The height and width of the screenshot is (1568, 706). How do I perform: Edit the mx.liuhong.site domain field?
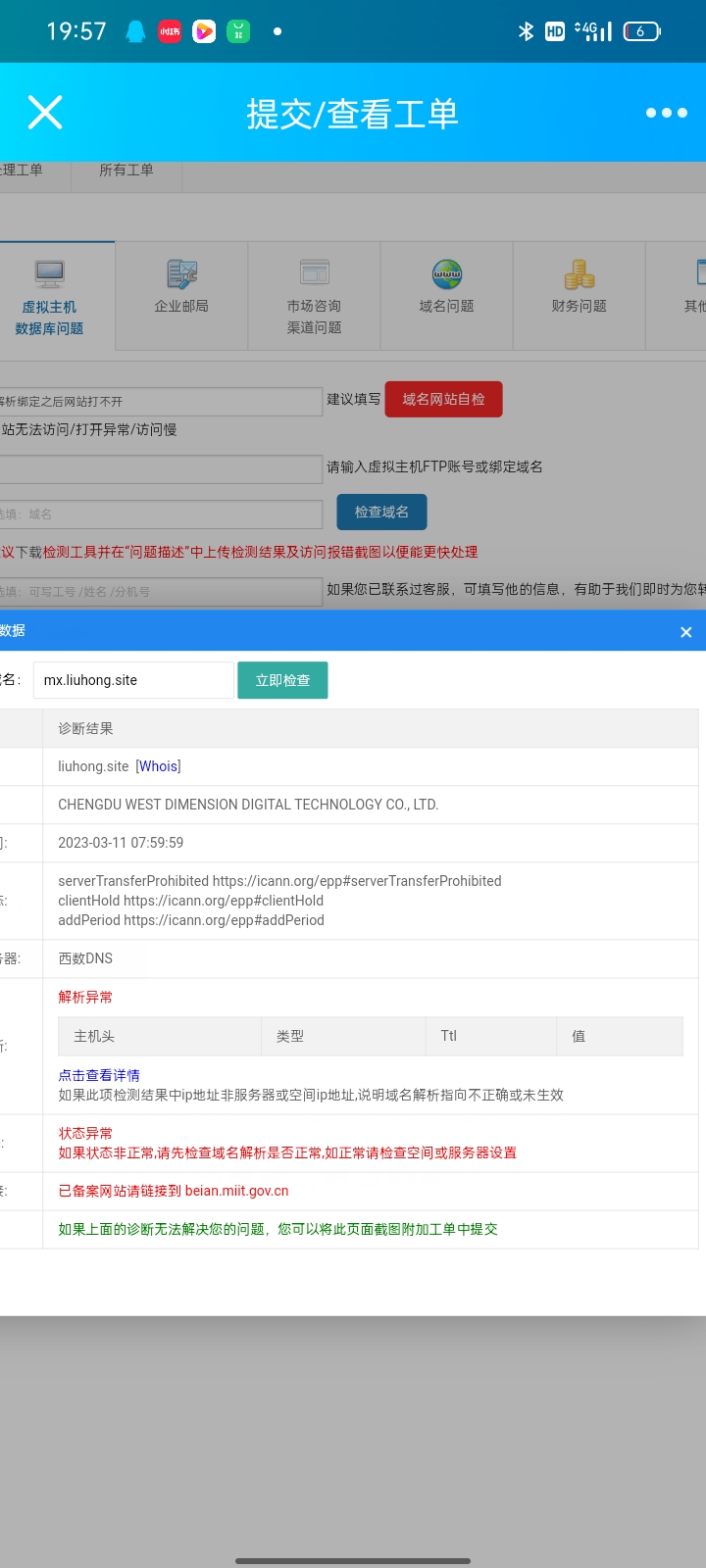coord(133,680)
